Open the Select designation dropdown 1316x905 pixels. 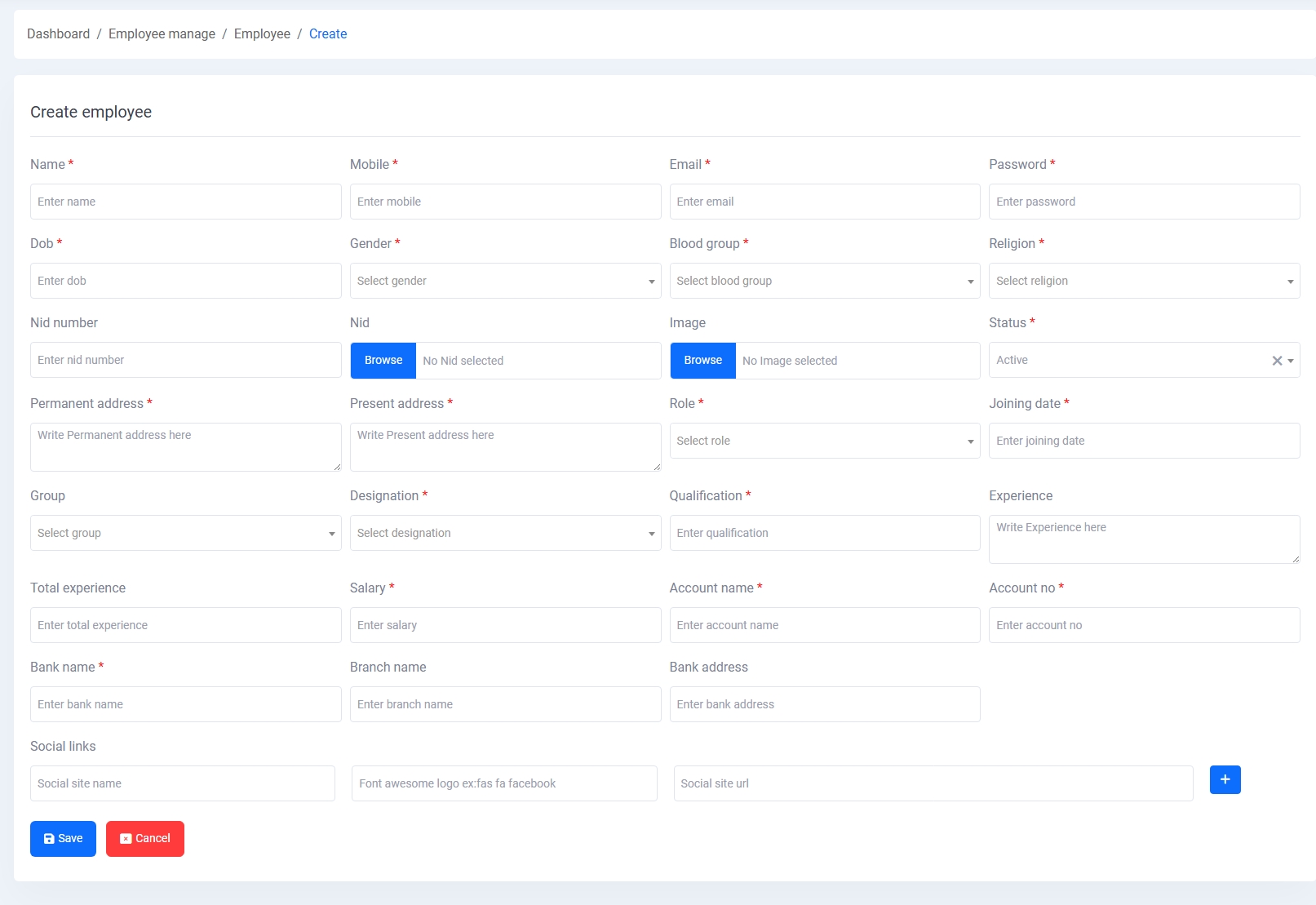pos(505,533)
